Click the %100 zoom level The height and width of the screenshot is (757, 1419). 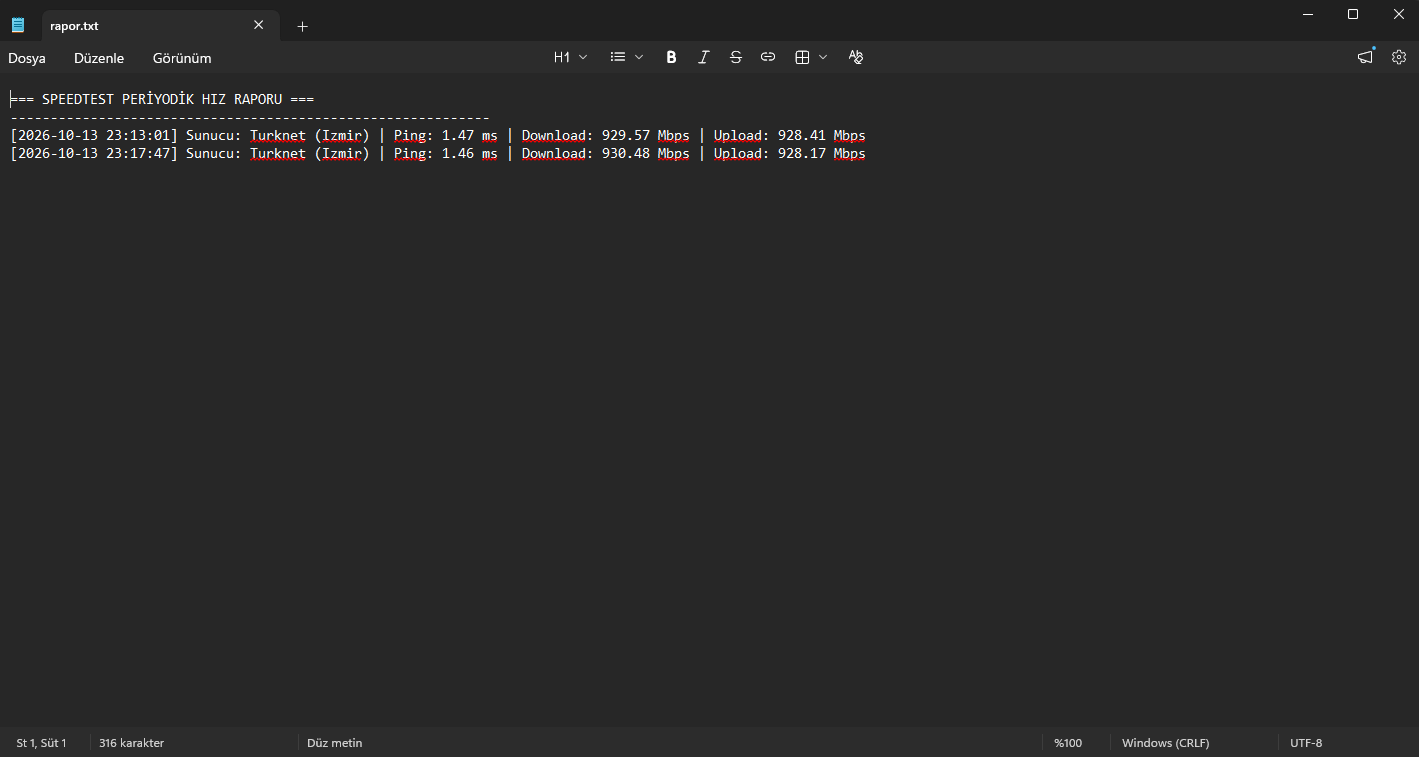1068,743
